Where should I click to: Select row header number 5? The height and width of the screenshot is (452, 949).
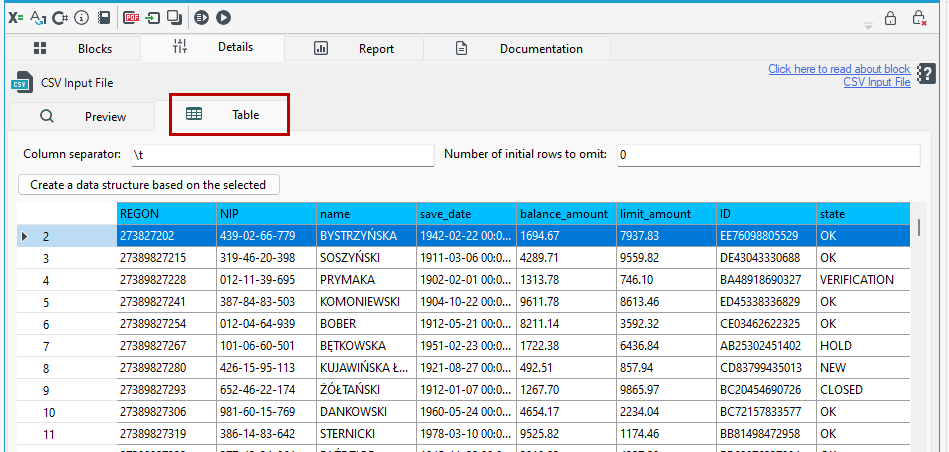coord(67,302)
